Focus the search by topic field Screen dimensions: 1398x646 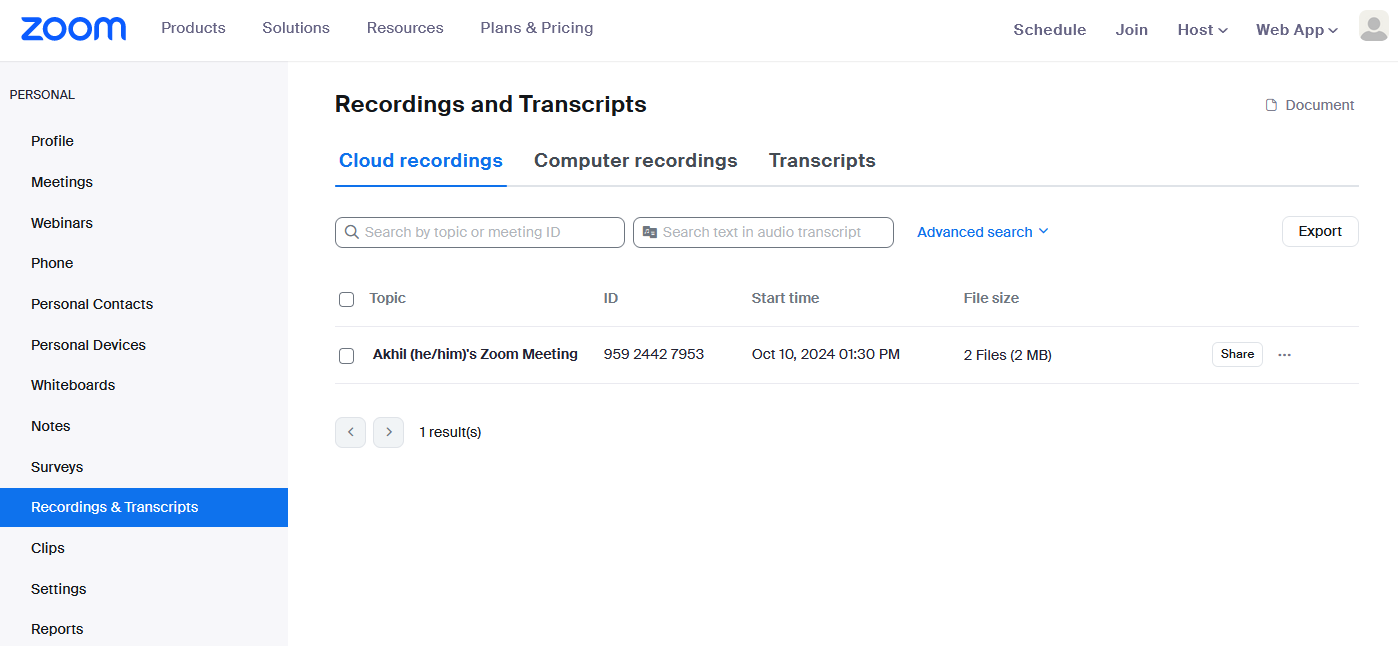pos(480,232)
